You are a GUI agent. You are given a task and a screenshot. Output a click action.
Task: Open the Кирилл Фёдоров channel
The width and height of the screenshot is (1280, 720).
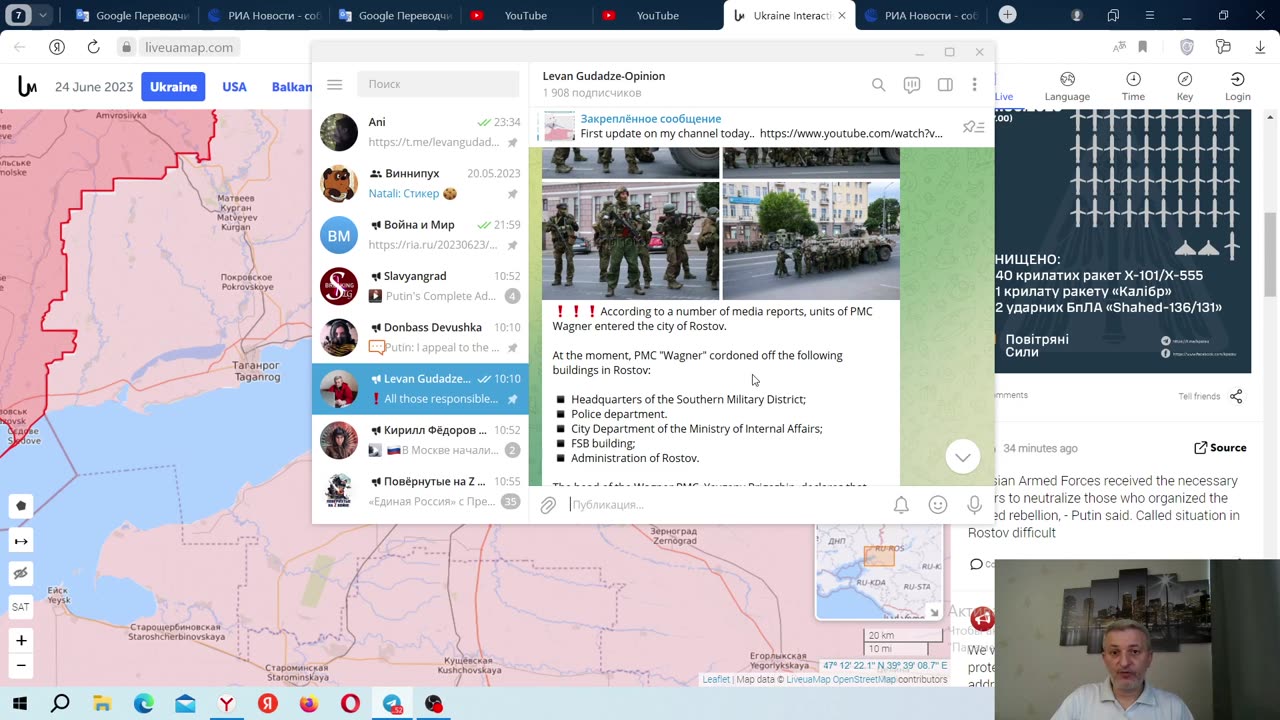(x=420, y=440)
